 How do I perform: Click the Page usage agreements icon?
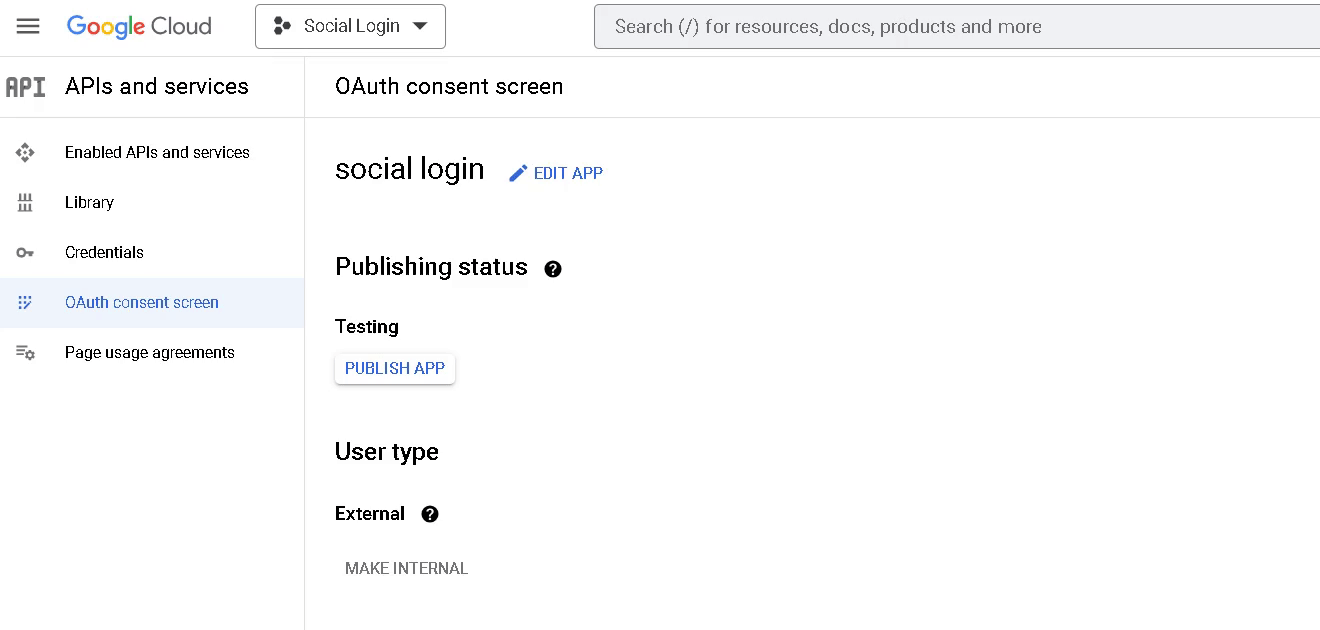tap(25, 352)
